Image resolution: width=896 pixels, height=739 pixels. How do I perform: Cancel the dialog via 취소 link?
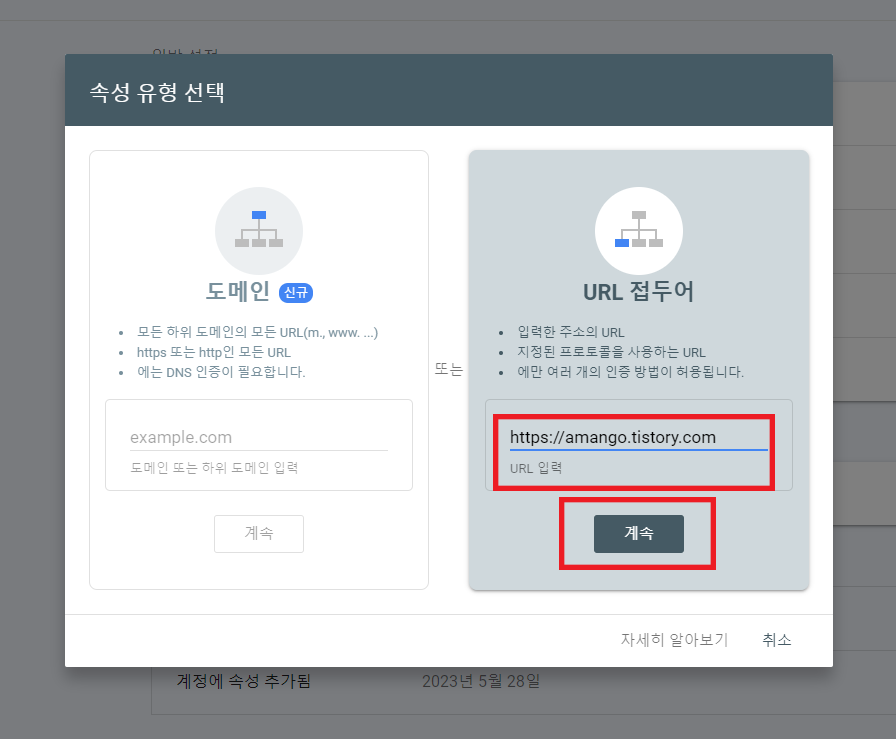tap(777, 639)
